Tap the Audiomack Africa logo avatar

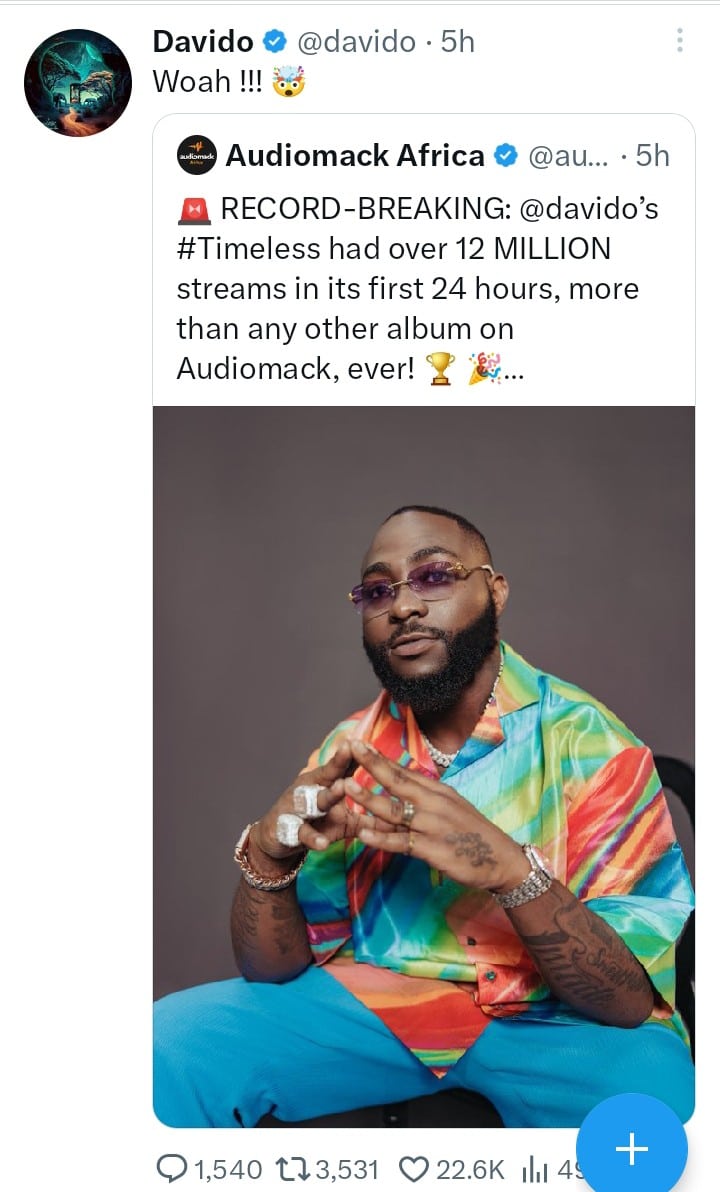coord(197,155)
